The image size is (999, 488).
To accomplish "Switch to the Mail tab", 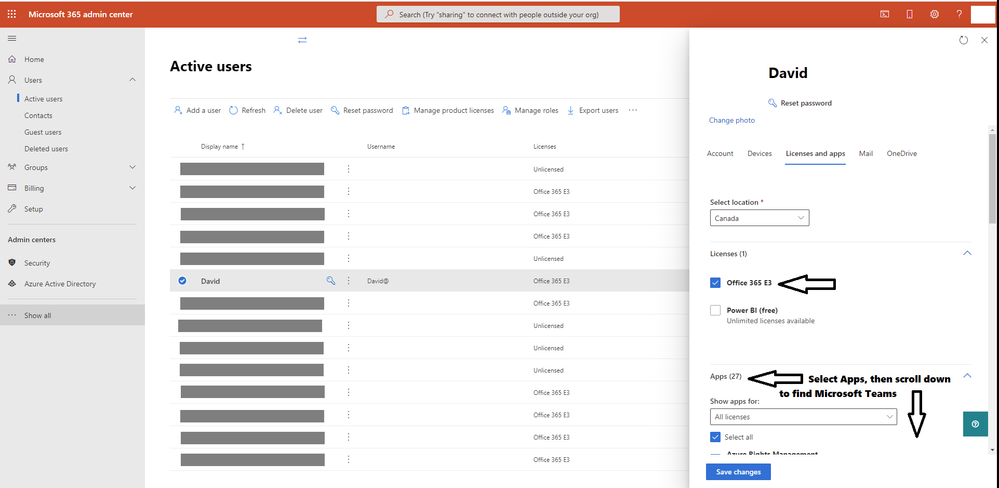I will tap(866, 154).
